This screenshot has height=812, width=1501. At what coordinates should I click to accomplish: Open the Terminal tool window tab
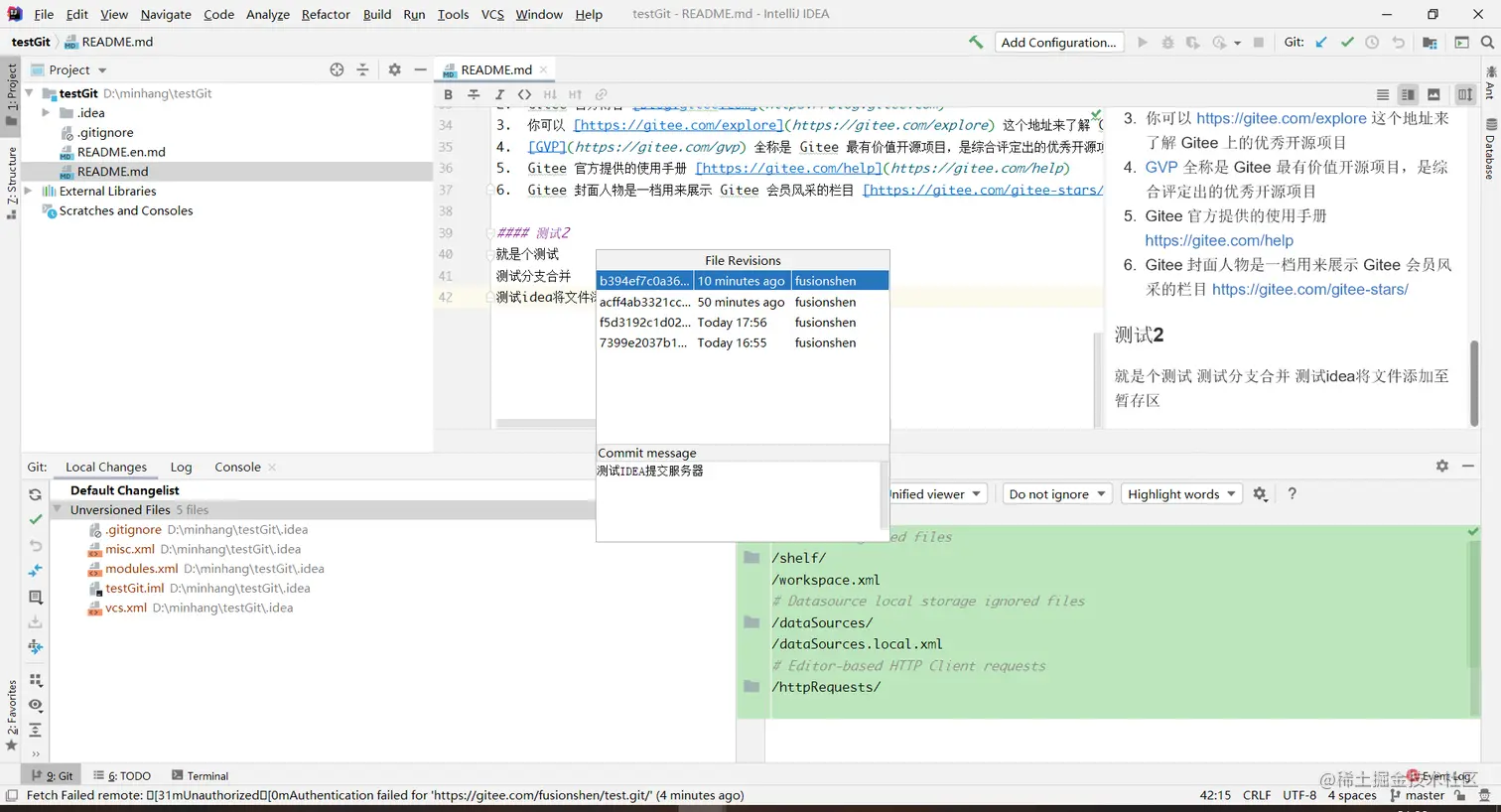click(200, 775)
